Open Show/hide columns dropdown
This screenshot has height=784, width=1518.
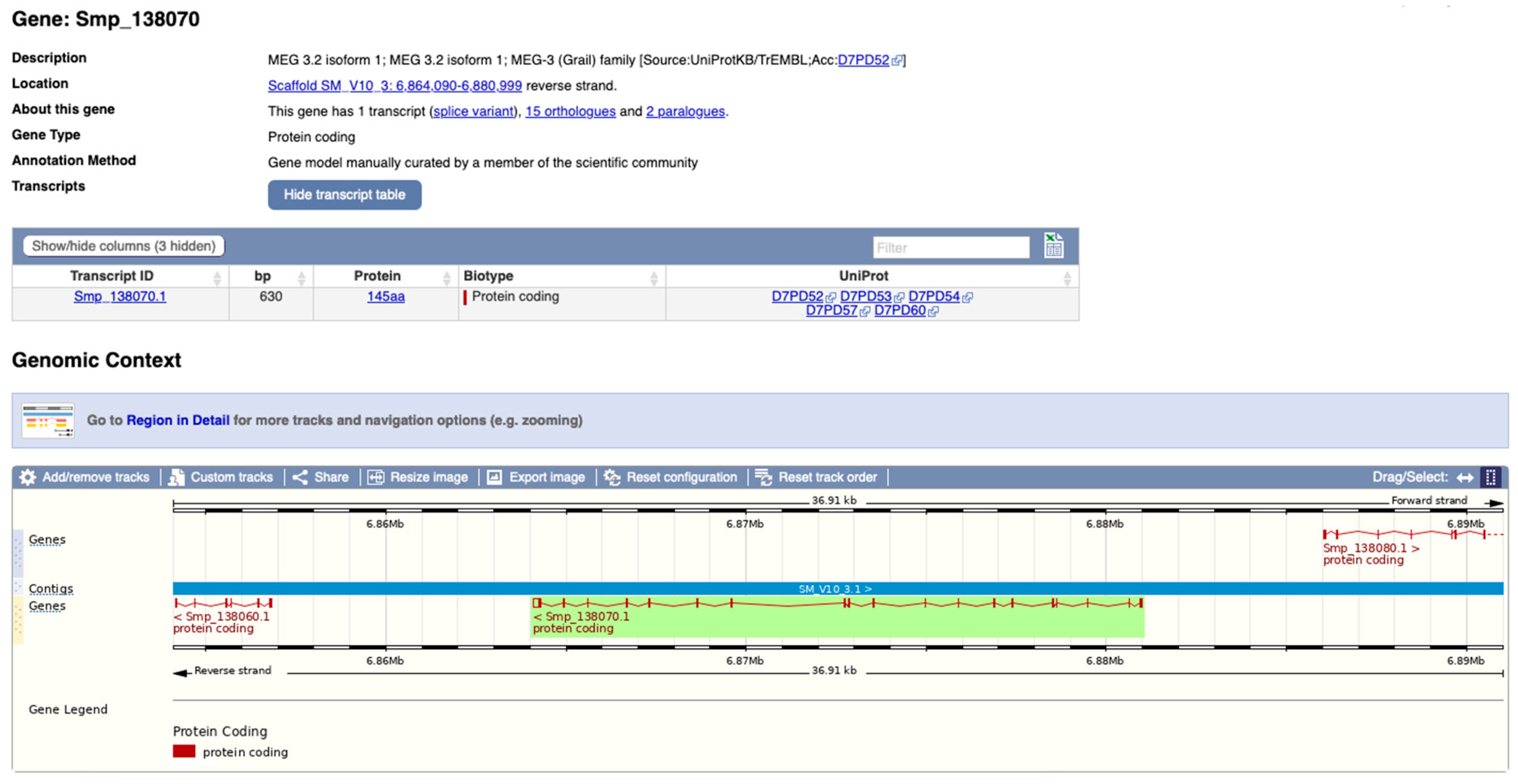pos(124,246)
